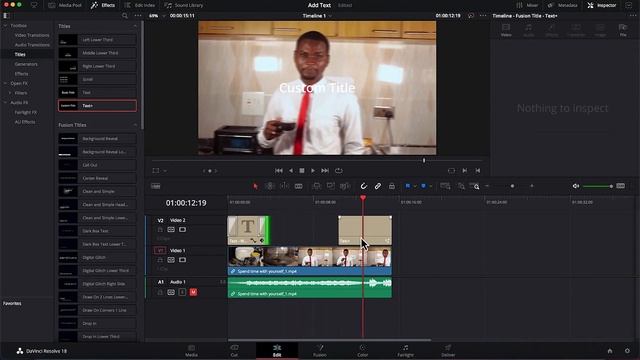Switch to the Fusion page tab

pyautogui.click(x=320, y=351)
